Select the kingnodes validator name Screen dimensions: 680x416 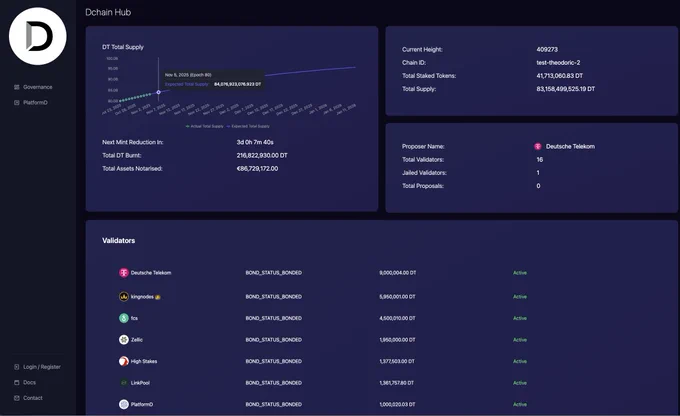tap(142, 297)
